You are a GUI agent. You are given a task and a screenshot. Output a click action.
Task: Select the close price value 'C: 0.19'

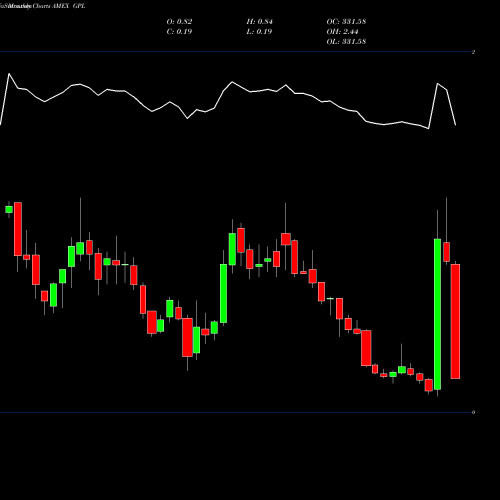coord(179,32)
